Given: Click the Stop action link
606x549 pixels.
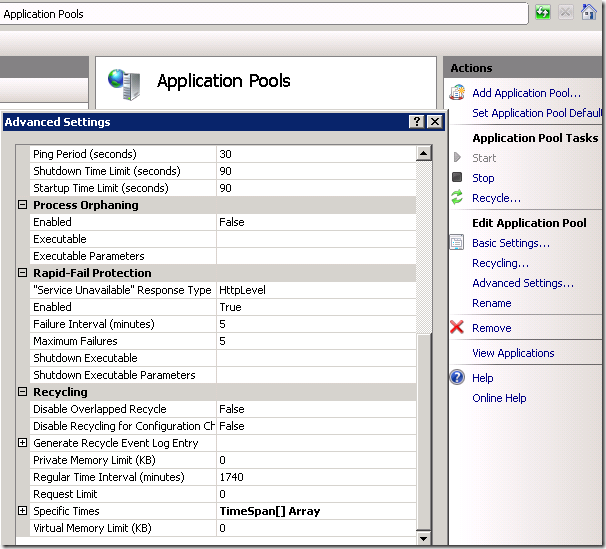Looking at the screenshot, I should point(483,178).
